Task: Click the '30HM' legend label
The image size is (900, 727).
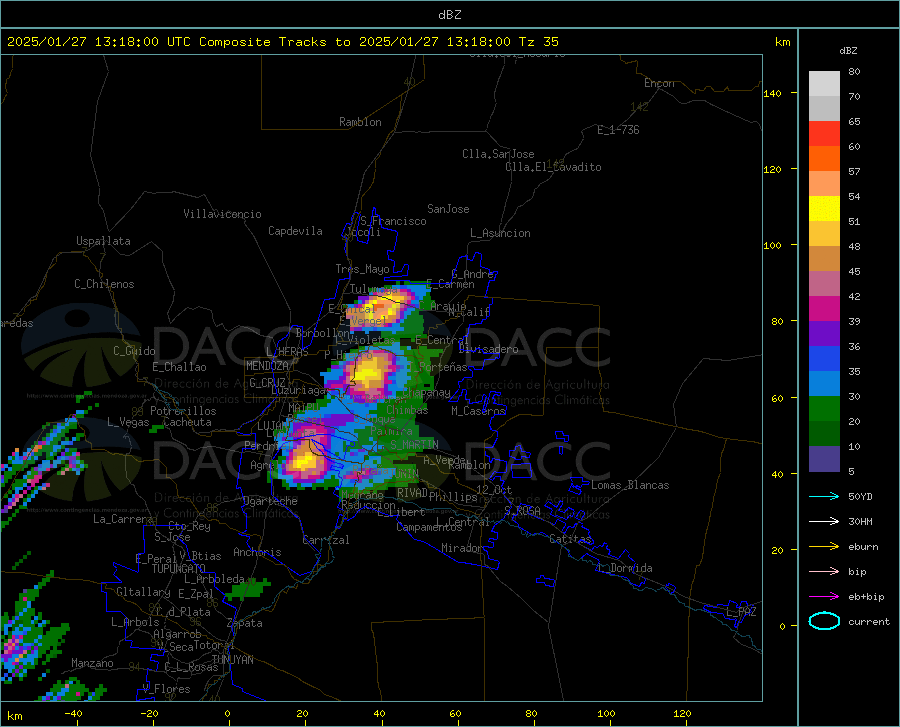Action: tap(860, 522)
